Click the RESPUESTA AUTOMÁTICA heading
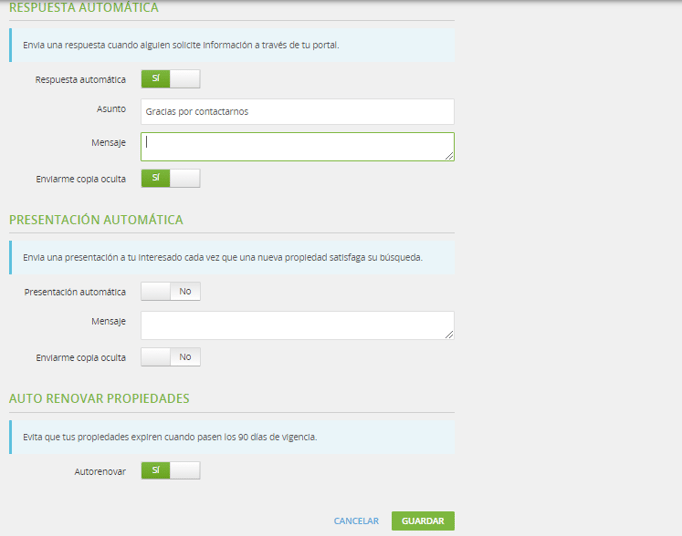Screen dimensions: 682x536 pos(84,8)
